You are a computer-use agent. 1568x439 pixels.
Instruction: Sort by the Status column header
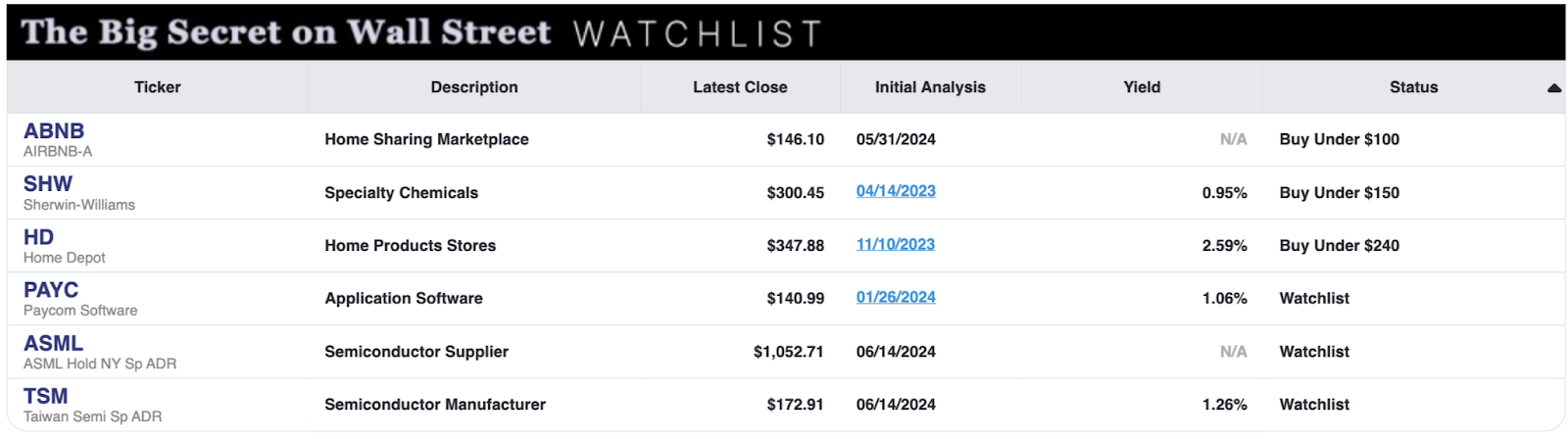tap(1413, 87)
